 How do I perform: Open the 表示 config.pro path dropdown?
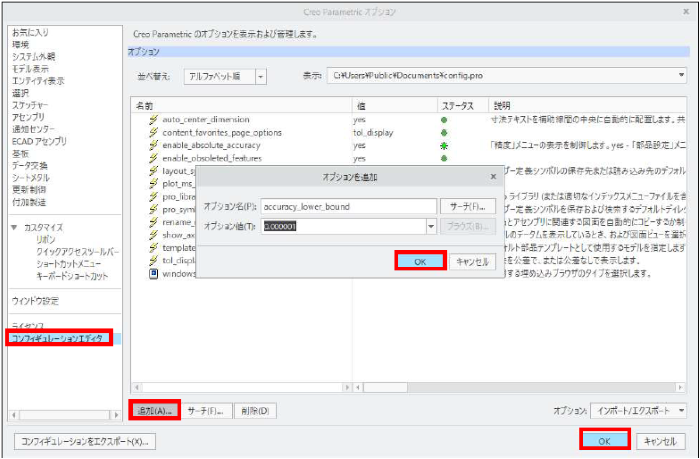(x=682, y=75)
